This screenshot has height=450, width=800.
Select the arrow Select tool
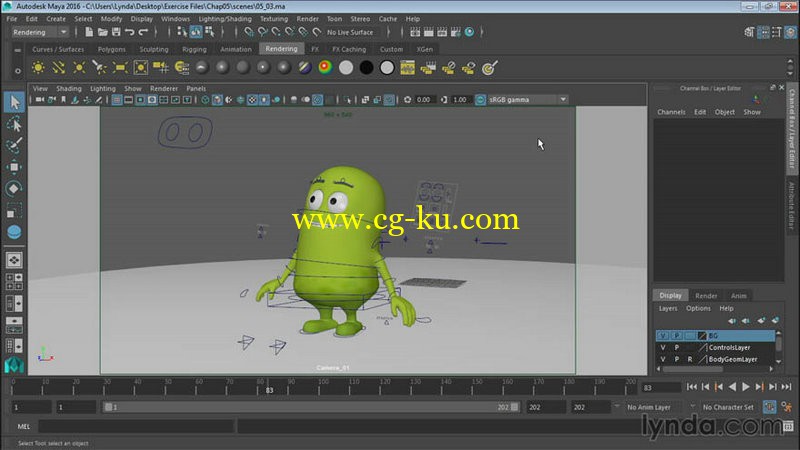pyautogui.click(x=14, y=102)
